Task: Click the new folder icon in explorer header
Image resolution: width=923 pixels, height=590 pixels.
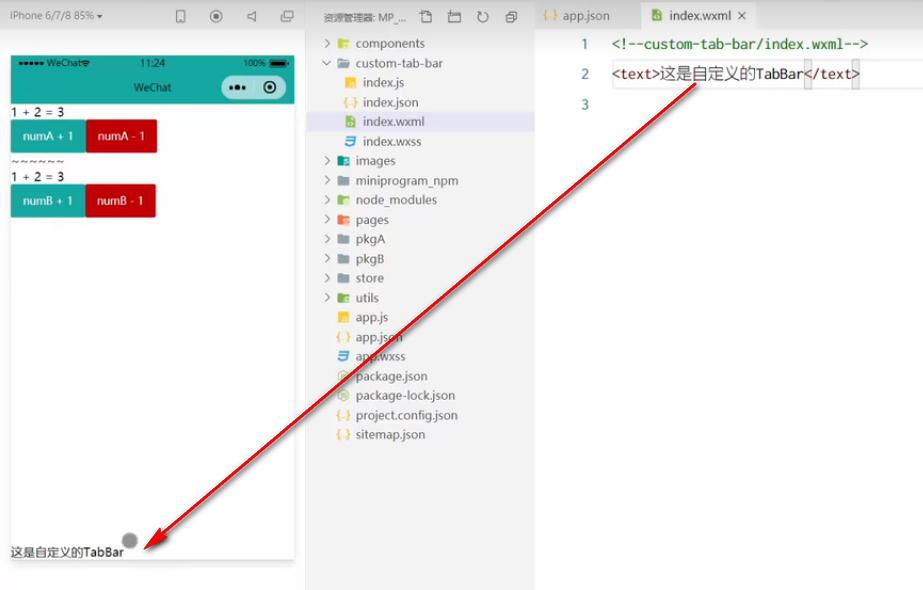Action: tap(454, 17)
